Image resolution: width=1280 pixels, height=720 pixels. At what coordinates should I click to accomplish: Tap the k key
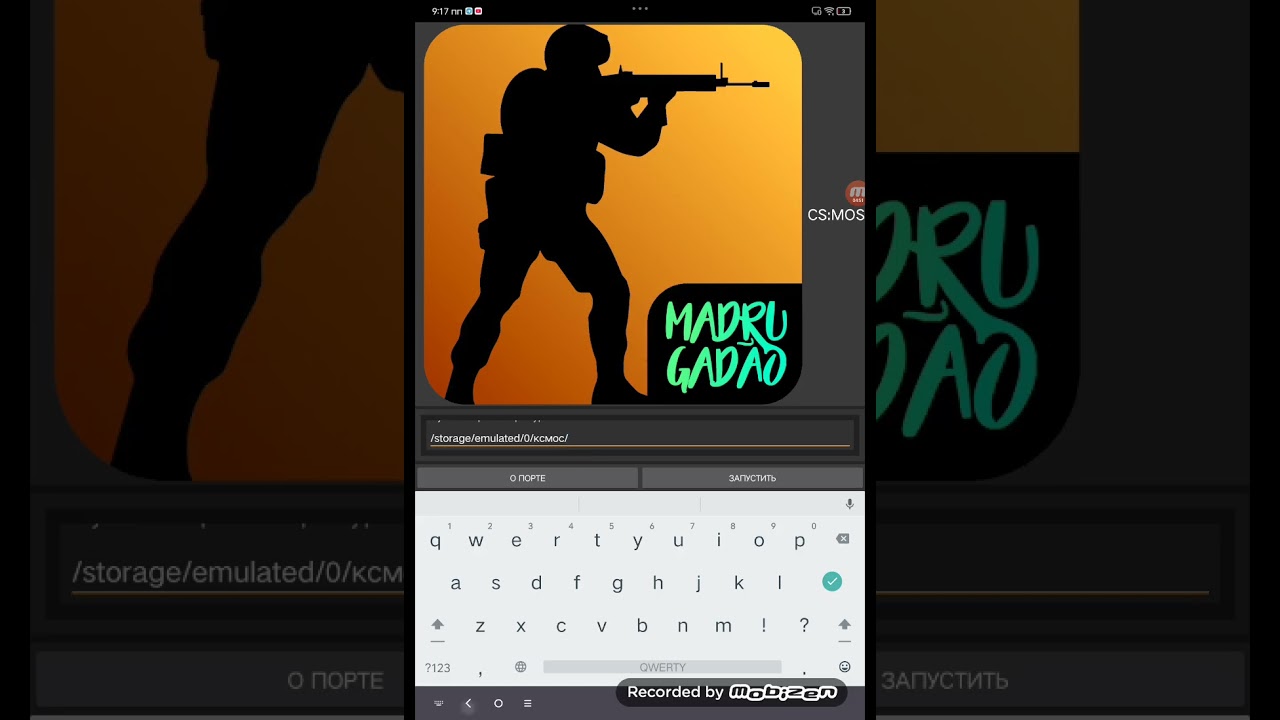[739, 583]
